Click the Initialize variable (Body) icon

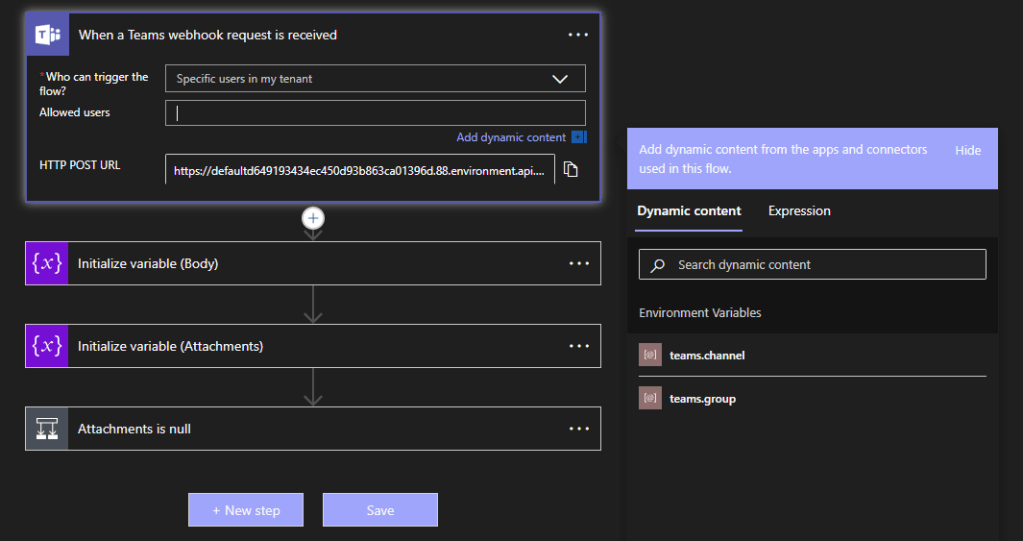47,264
